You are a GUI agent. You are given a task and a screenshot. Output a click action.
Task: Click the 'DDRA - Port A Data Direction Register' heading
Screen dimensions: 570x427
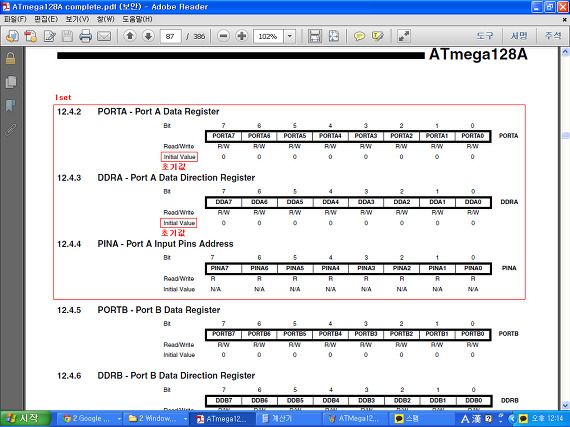tap(176, 178)
